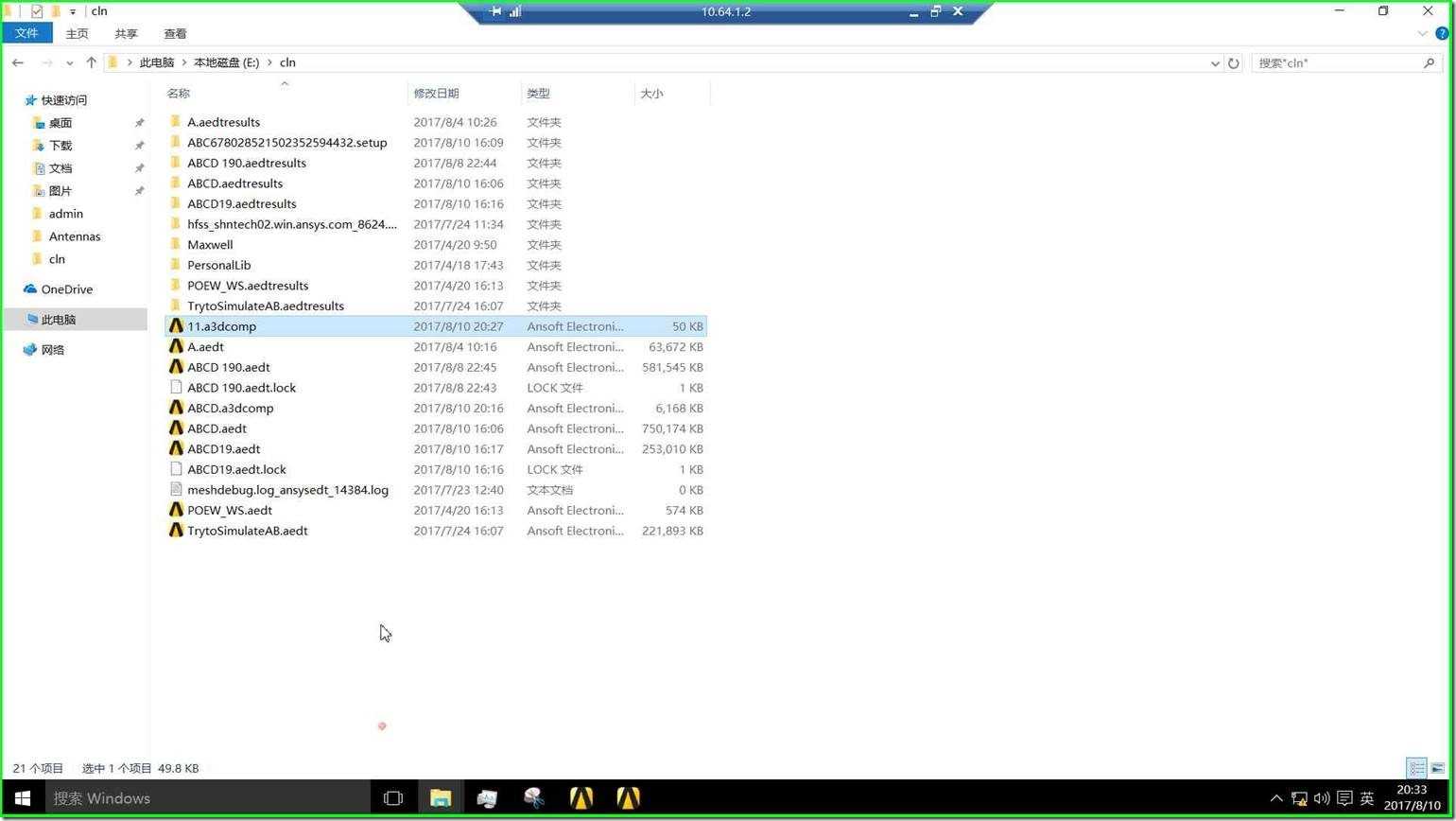The width and height of the screenshot is (1456, 821).
Task: Navigate to 此电脑 in address bar
Action: 157,62
